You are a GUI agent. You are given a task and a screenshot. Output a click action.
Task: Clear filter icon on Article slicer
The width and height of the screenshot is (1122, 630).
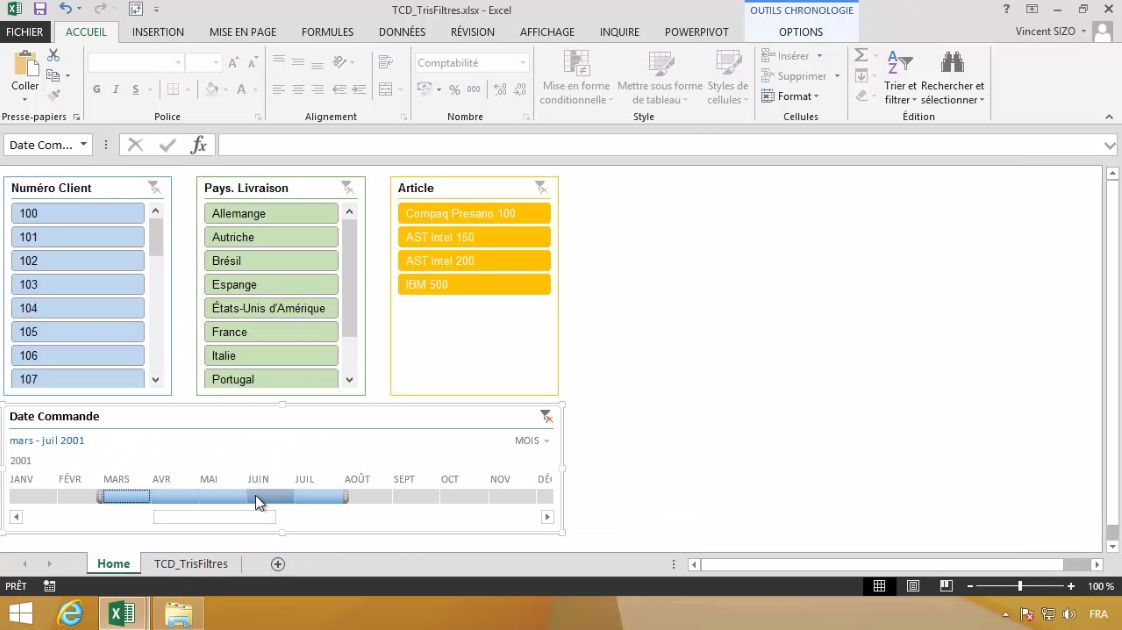pyautogui.click(x=541, y=187)
